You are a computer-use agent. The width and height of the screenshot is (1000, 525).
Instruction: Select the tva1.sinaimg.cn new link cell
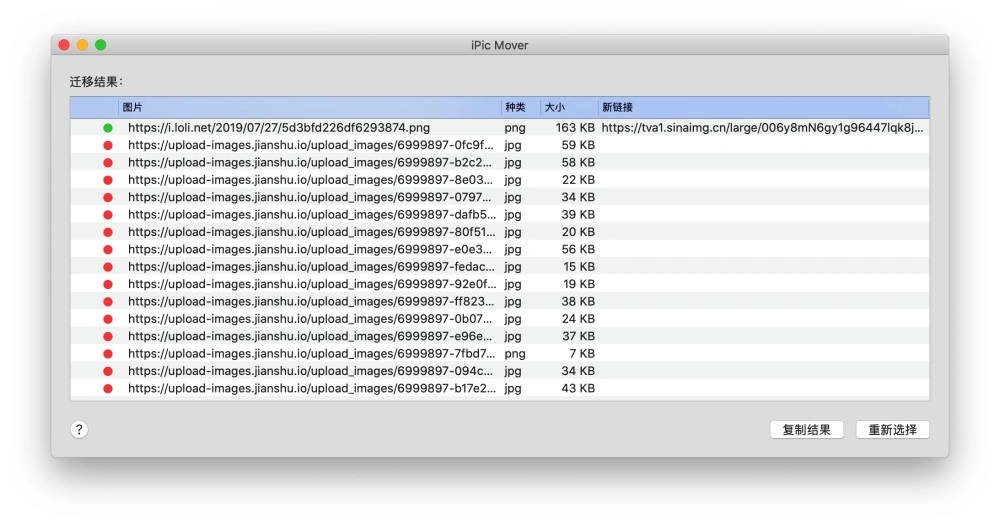[762, 128]
